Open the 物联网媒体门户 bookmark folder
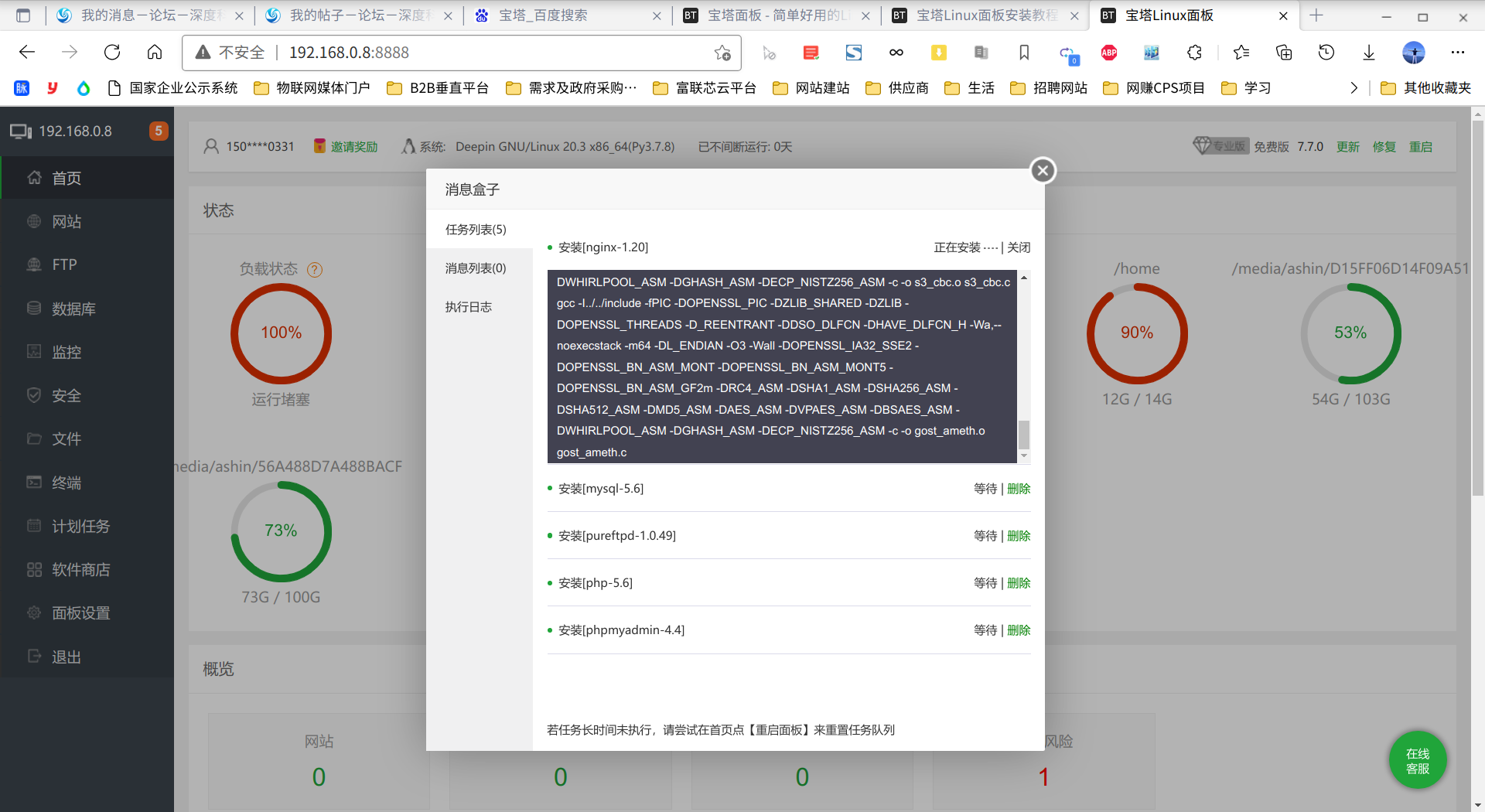Image resolution: width=1485 pixels, height=812 pixels. pos(312,88)
